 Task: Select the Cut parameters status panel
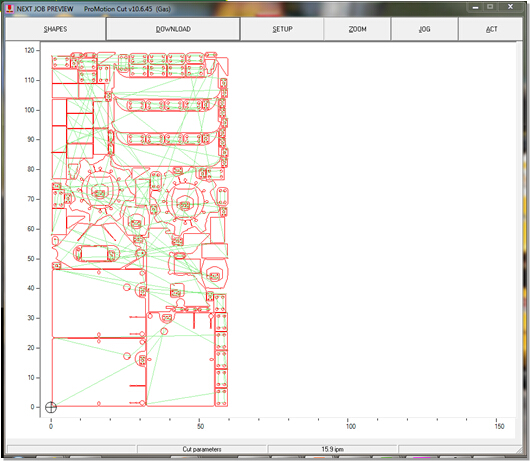(x=202, y=449)
